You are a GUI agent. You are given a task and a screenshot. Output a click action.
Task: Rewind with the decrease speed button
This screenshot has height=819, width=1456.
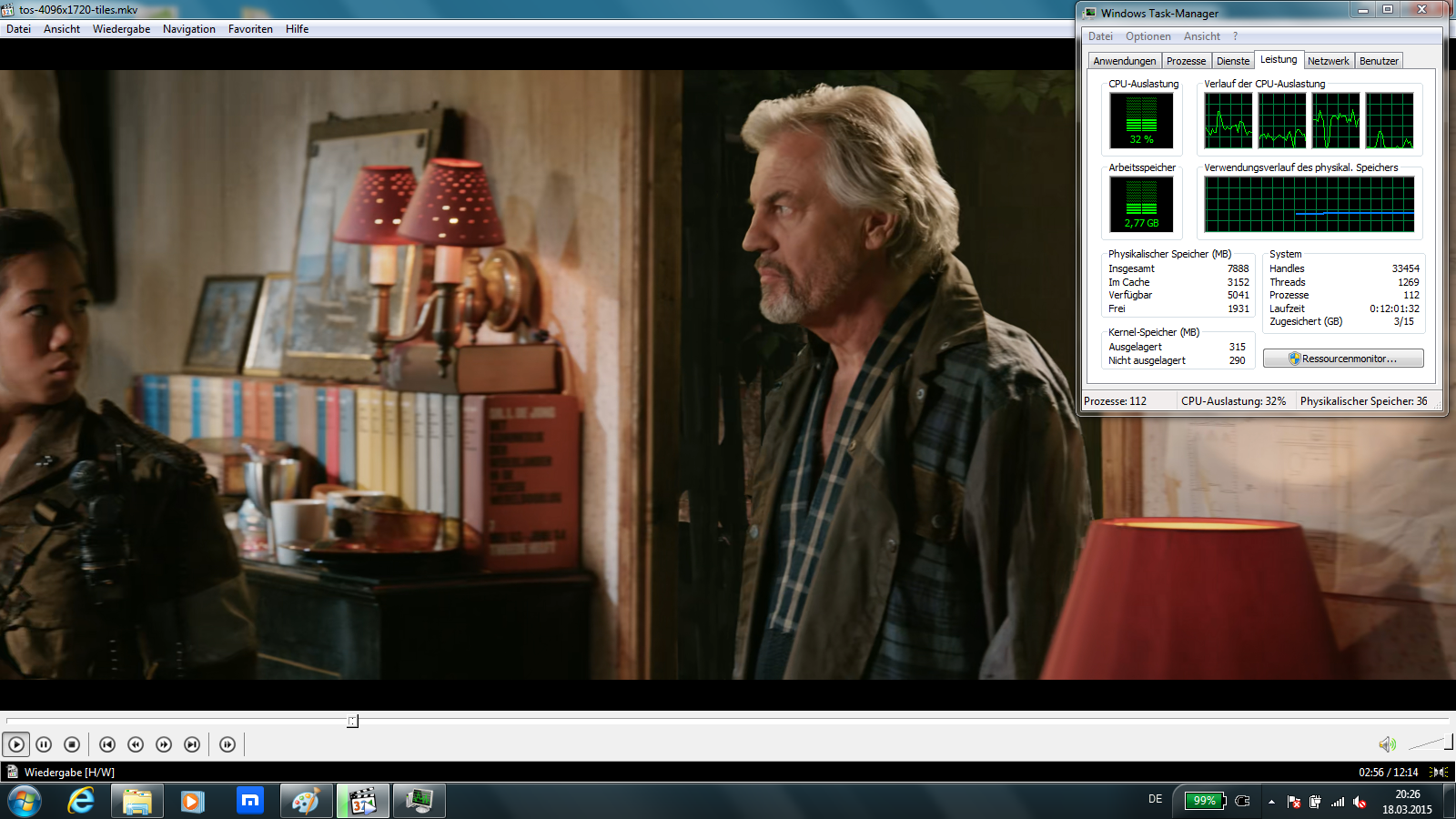(136, 744)
